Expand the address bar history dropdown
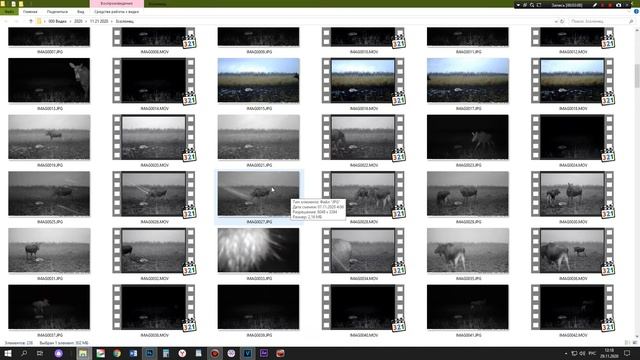 coord(556,21)
